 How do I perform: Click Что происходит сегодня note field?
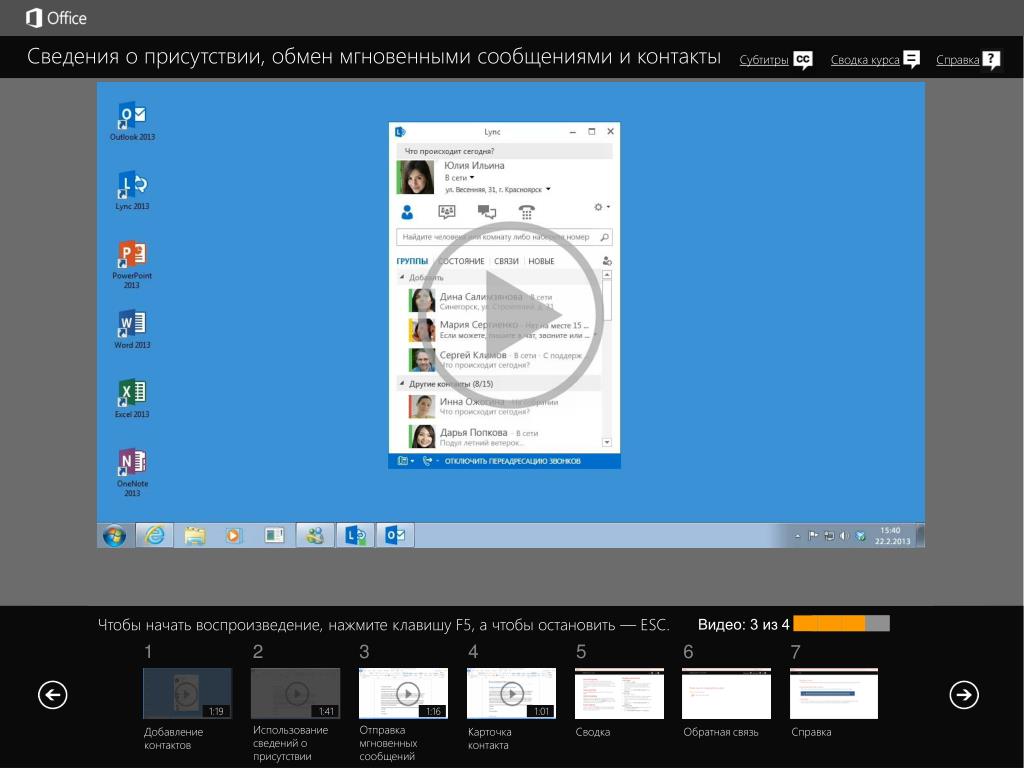pos(504,152)
